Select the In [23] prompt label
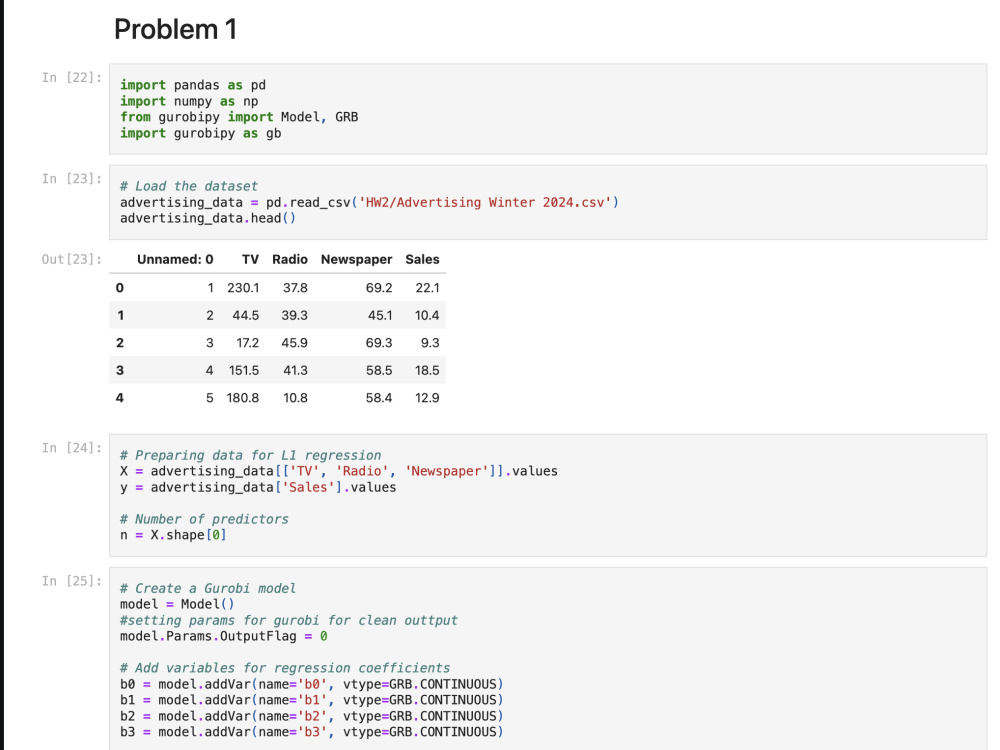 (x=71, y=179)
